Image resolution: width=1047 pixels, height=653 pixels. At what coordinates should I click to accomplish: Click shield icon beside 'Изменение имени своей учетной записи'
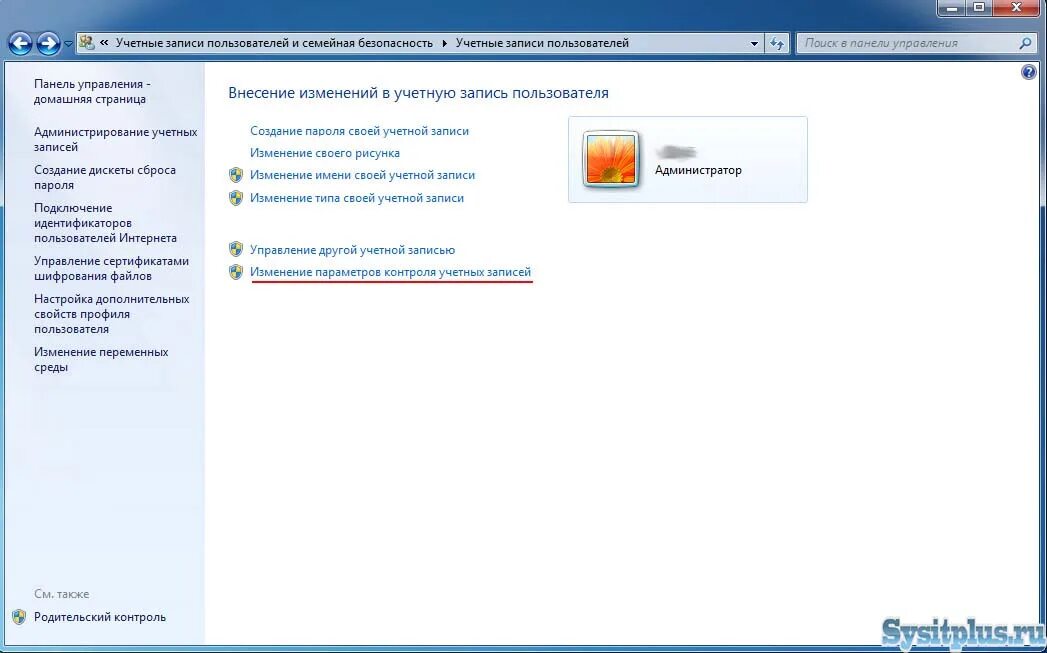coord(236,175)
